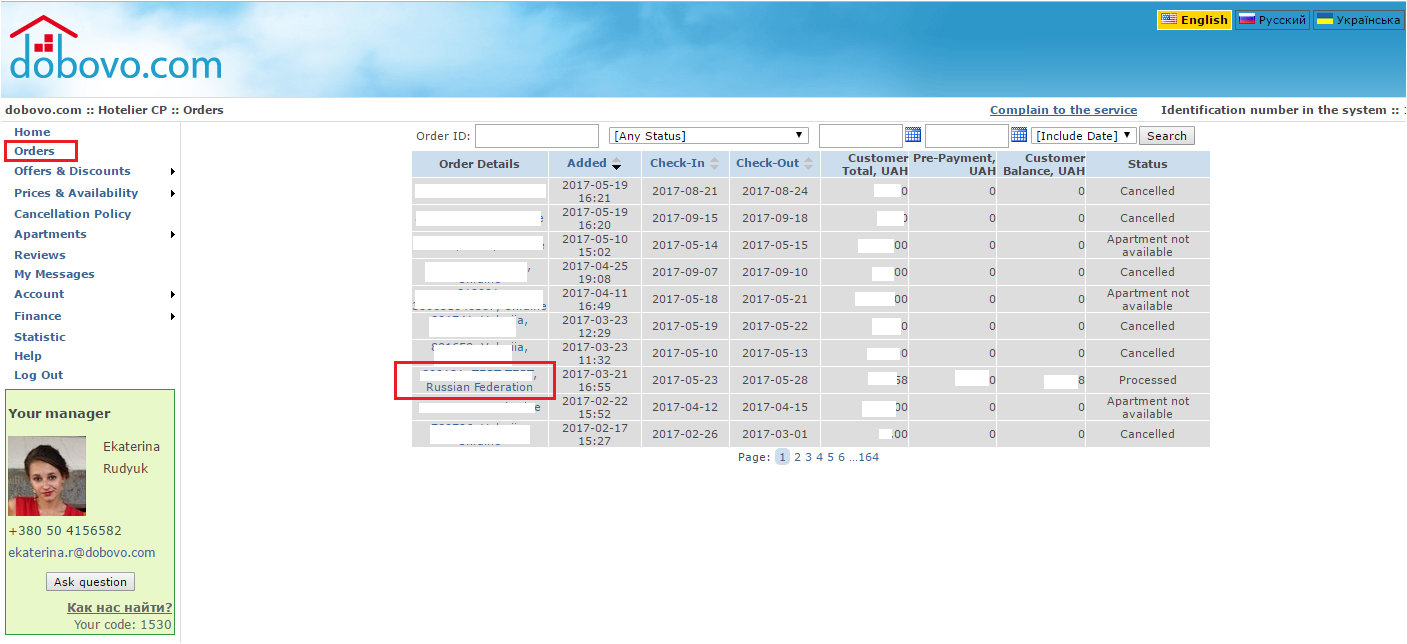Click the ekaterina.r@dobovo.com email link

[82, 552]
